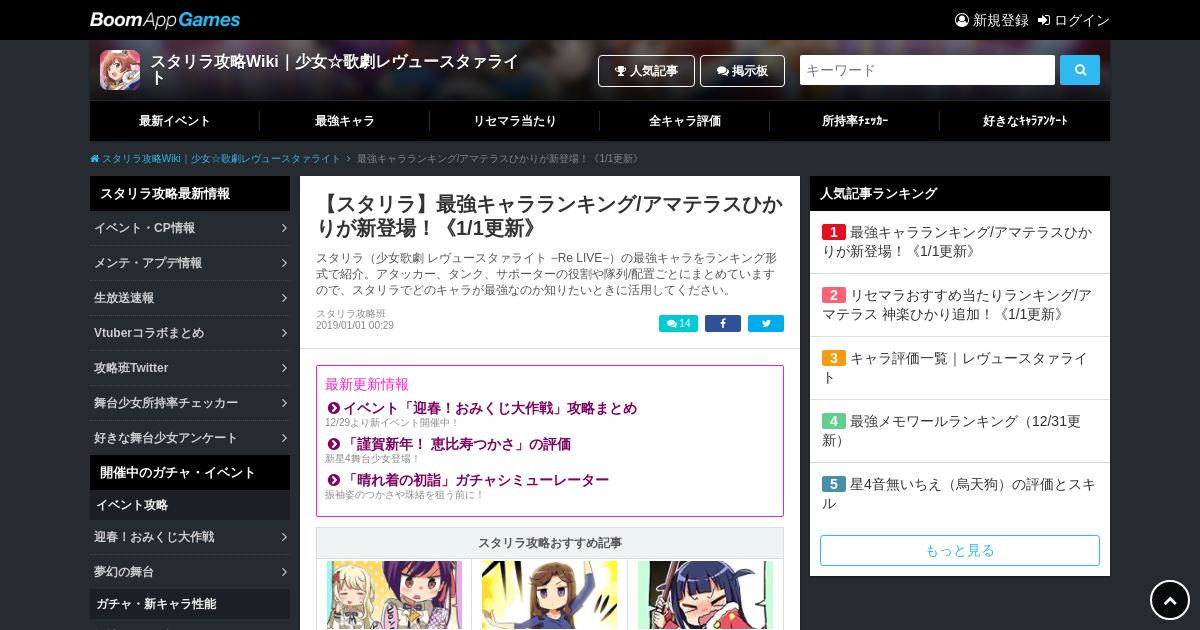Click 生放送速報 sidebar text
The height and width of the screenshot is (630, 1200).
coord(124,298)
